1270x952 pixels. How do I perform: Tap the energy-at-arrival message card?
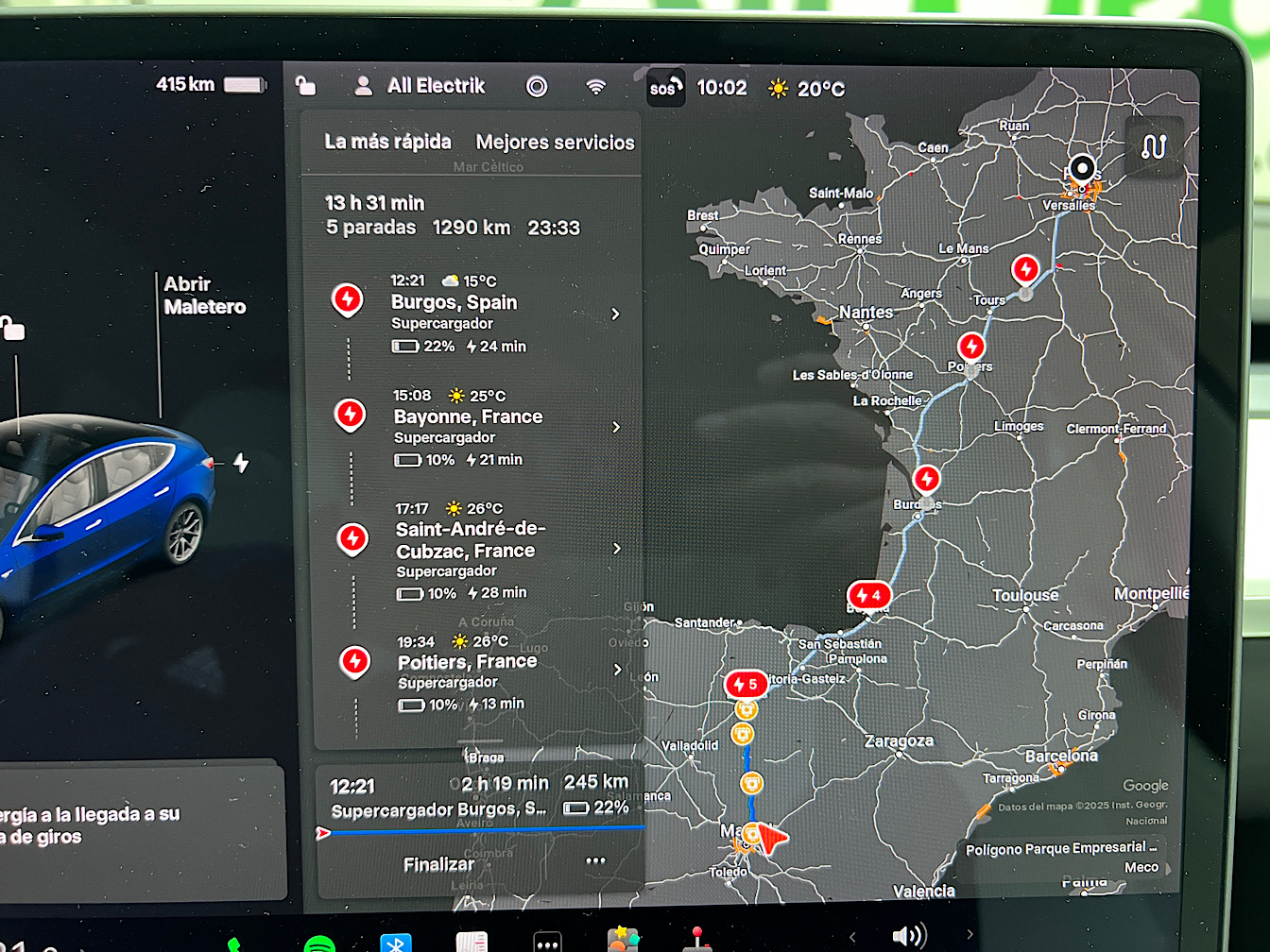click(x=142, y=828)
